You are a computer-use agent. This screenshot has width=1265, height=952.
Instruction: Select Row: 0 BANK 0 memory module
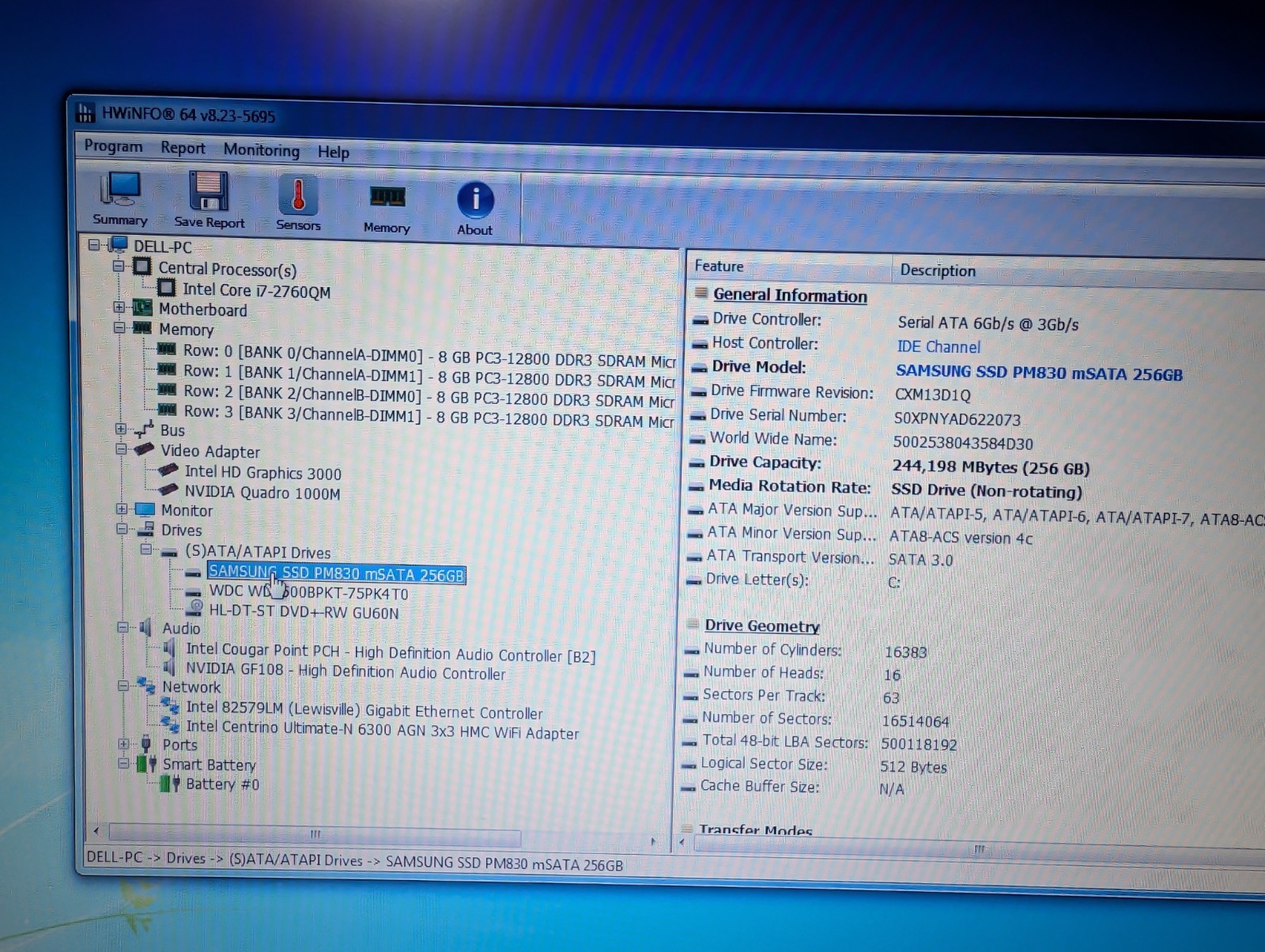tap(429, 356)
